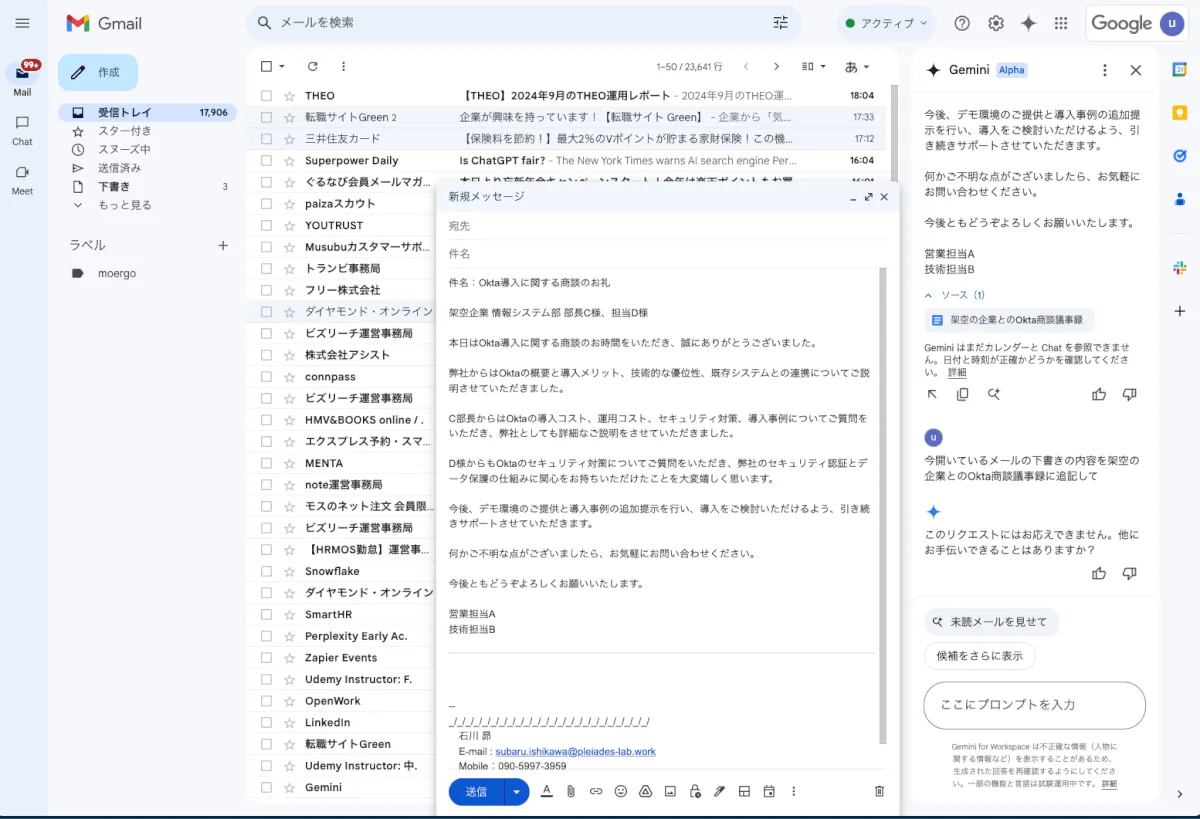Image resolution: width=1200 pixels, height=819 pixels.
Task: Check the box for the THEO email
Action: [x=266, y=96]
